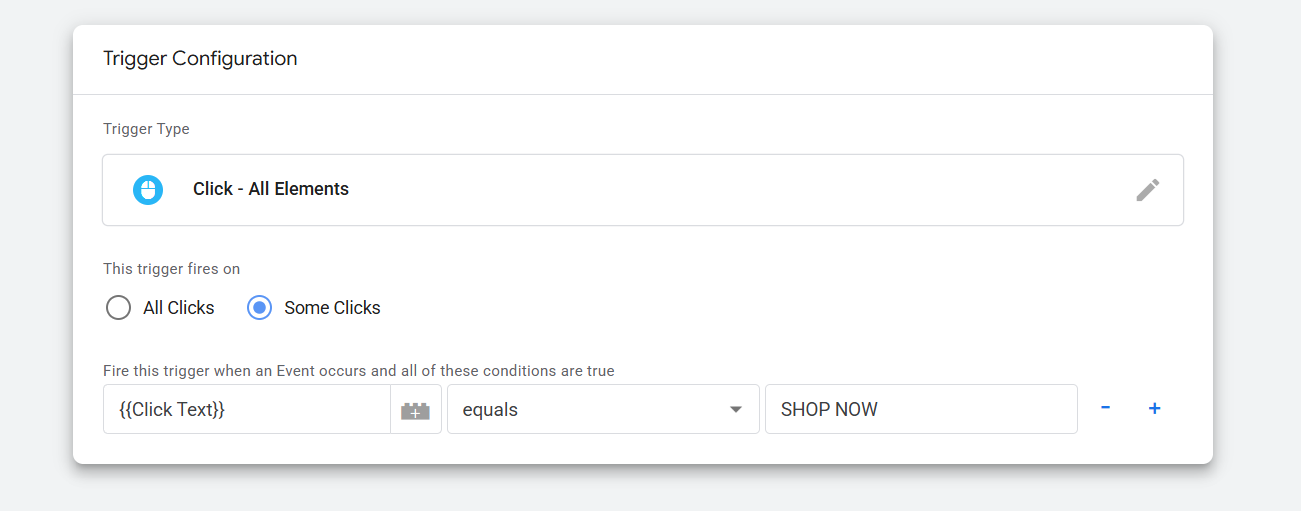Image resolution: width=1301 pixels, height=511 pixels.
Task: Click the SHOP NOW value input field
Action: pos(920,409)
